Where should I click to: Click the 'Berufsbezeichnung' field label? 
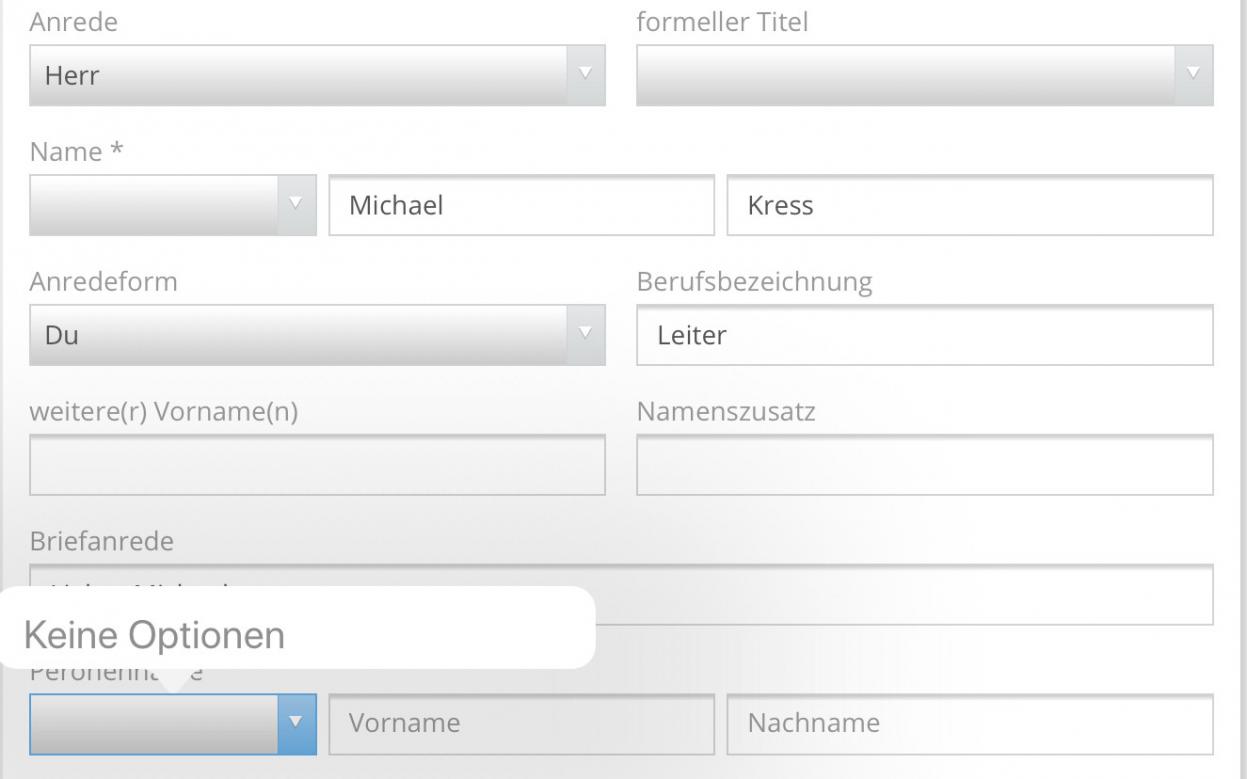[x=754, y=282]
